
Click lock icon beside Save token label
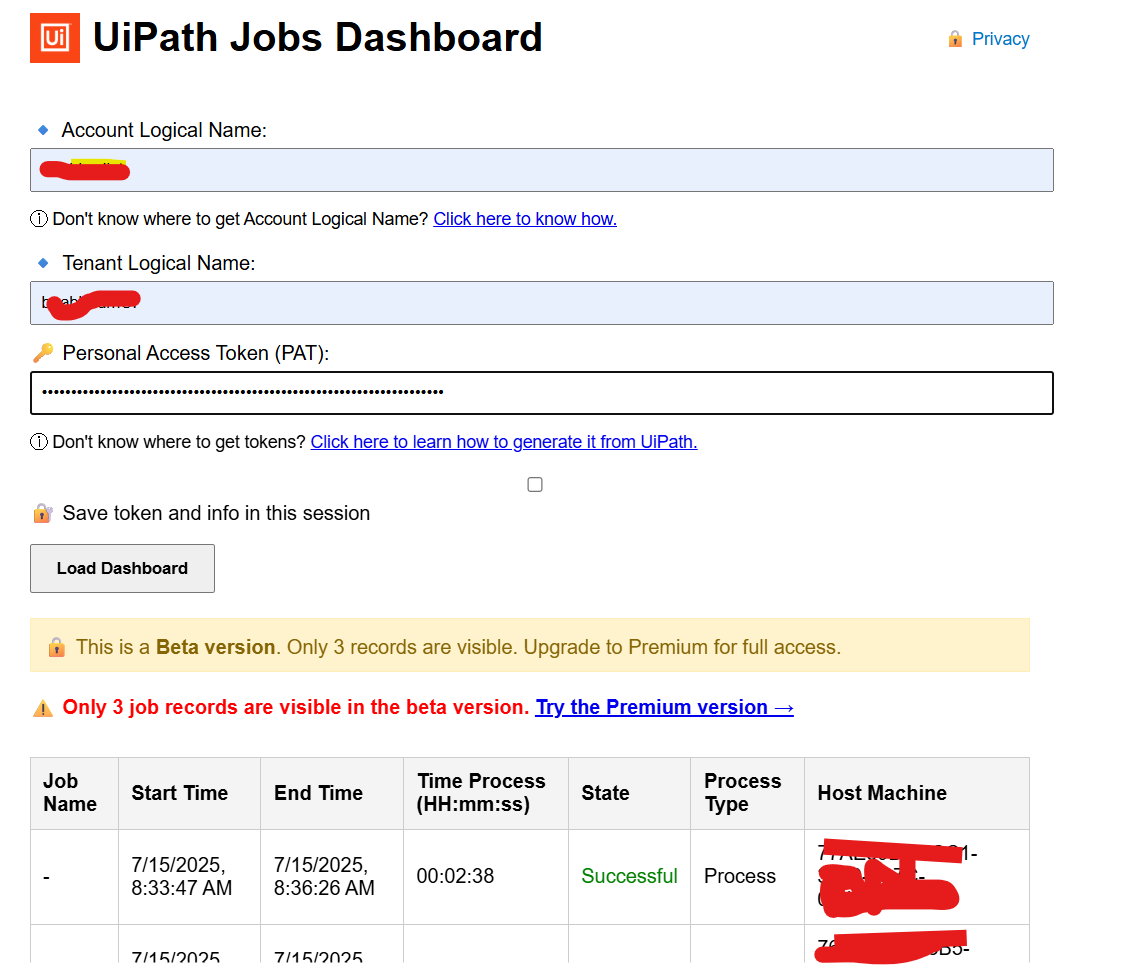pyautogui.click(x=43, y=513)
